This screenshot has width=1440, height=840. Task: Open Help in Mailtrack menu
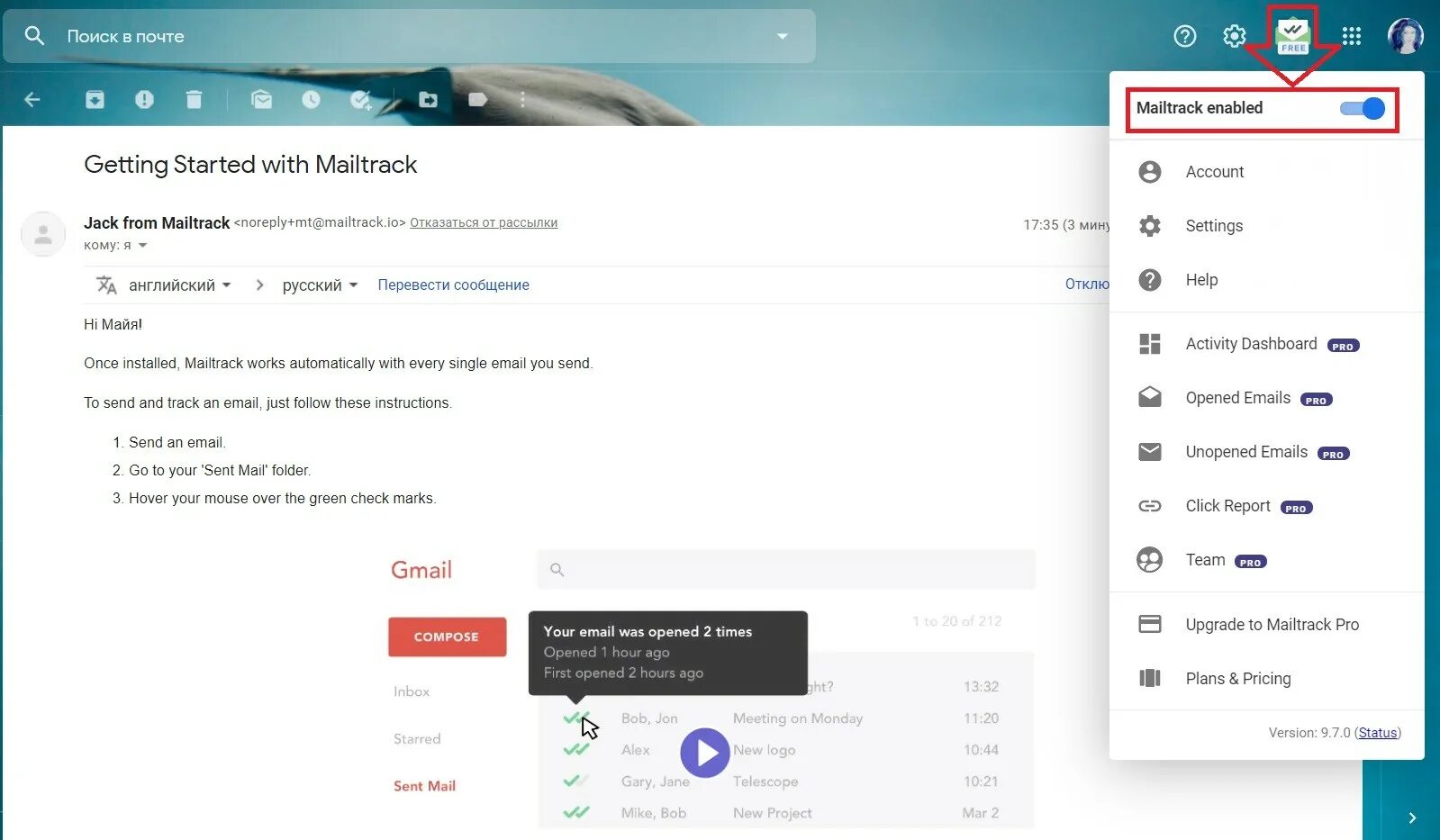[1266, 280]
